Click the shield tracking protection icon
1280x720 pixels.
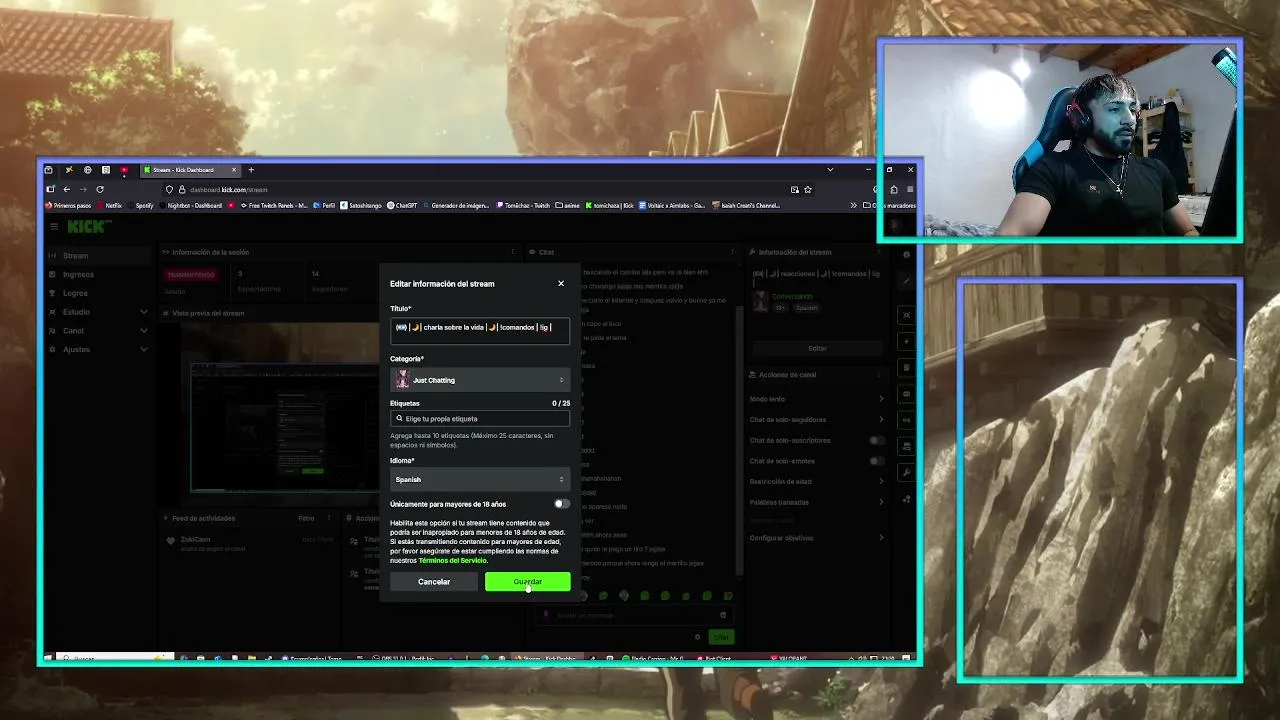[x=169, y=189]
